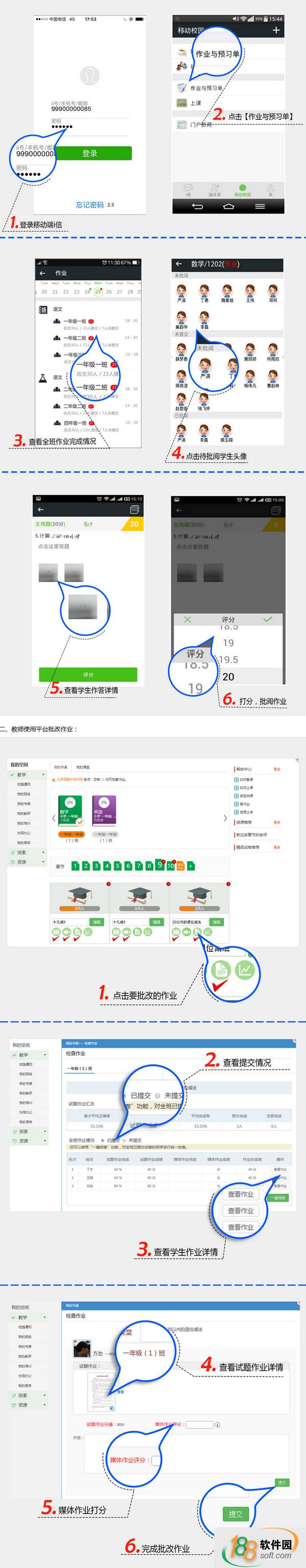This screenshot has height=1568, width=306.
Task: Select chapter 9 in the 章节 bar
Action: pyautogui.click(x=160, y=864)
